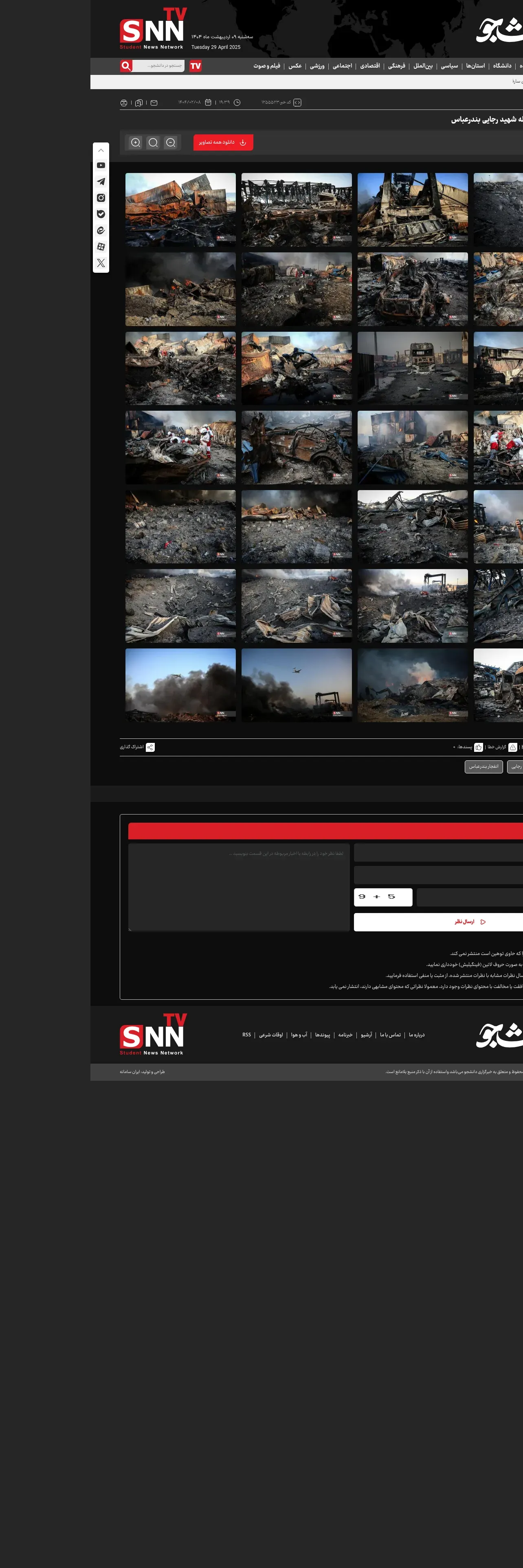This screenshot has height=1568, width=523.
Task: Click پیوندها footer link
Action: click(323, 1035)
